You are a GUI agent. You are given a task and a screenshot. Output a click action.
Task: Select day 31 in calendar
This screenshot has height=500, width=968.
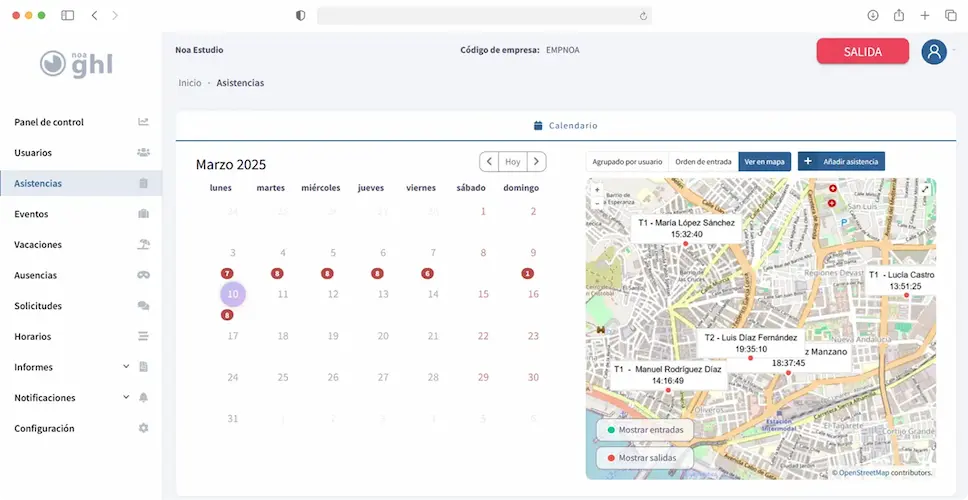pyautogui.click(x=233, y=419)
